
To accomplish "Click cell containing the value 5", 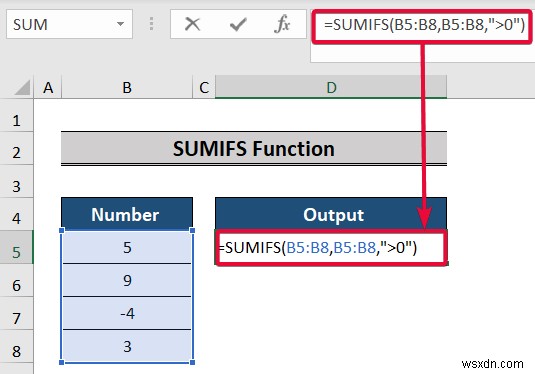I will 127,247.
